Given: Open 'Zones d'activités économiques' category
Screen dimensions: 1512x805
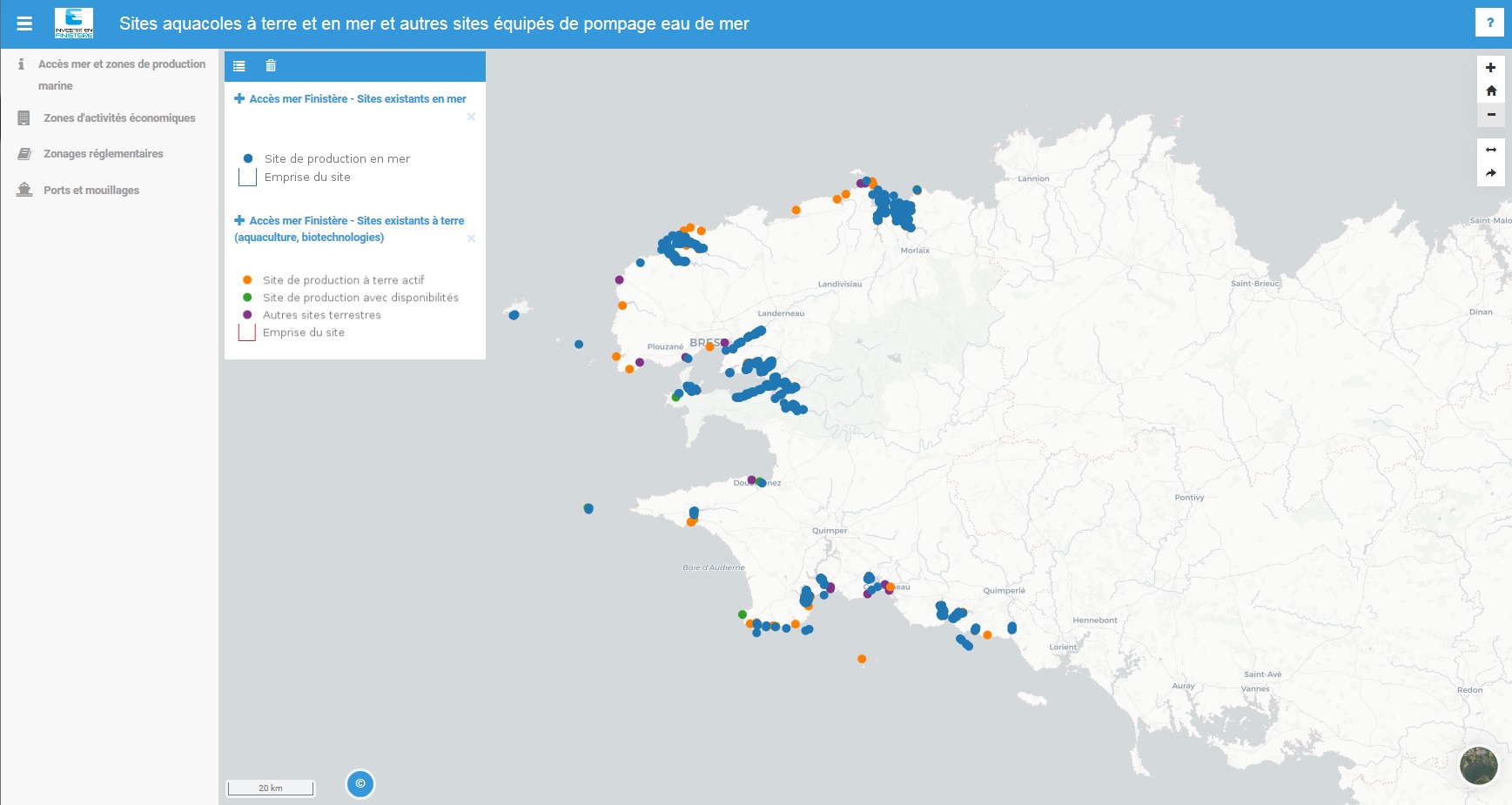Looking at the screenshot, I should point(118,118).
